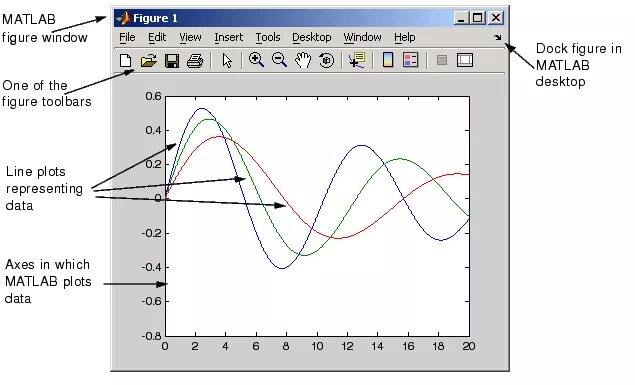Activate the Pan hand tool

pos(303,60)
